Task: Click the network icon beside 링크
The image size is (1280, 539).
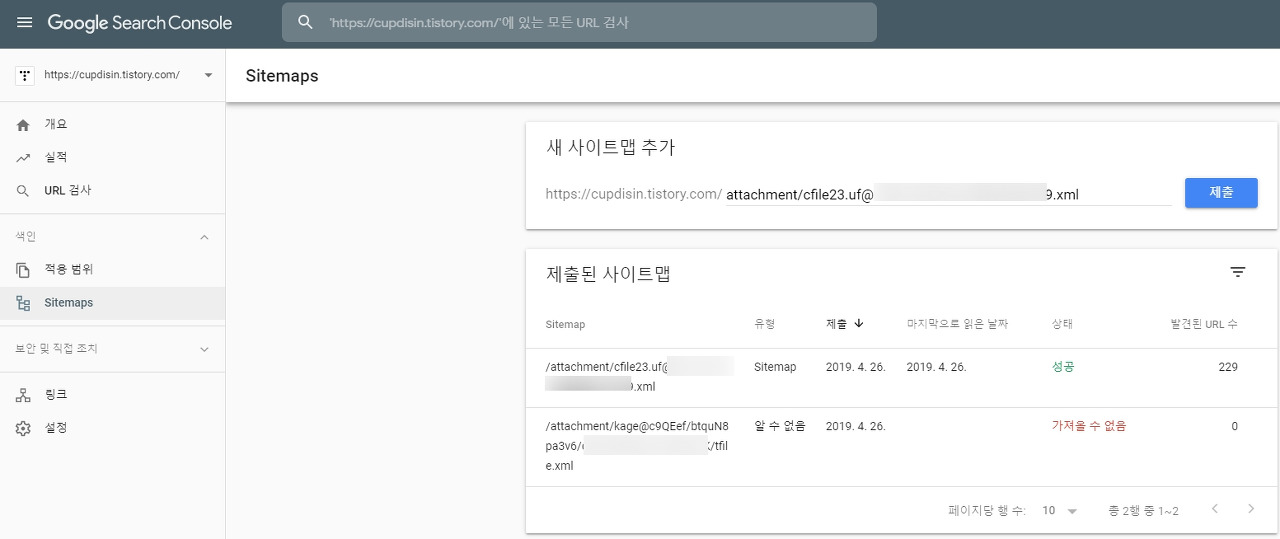Action: (23, 395)
